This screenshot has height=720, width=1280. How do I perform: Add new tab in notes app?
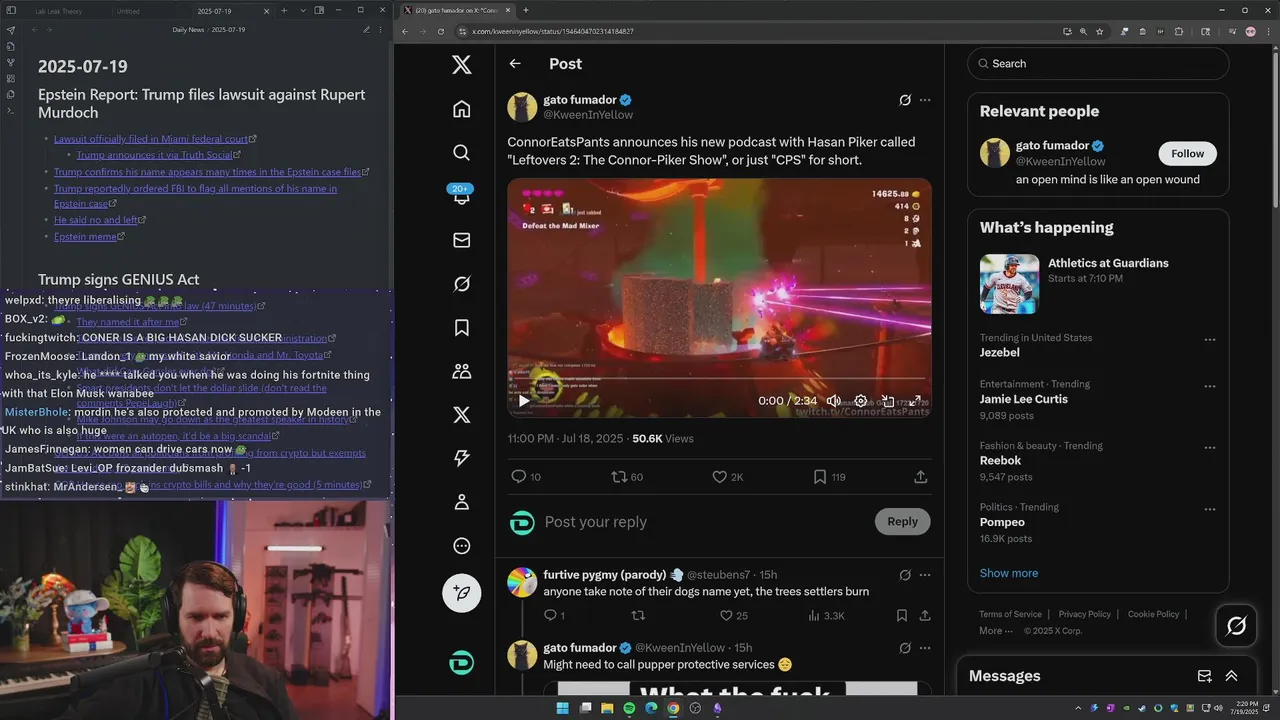pos(284,11)
